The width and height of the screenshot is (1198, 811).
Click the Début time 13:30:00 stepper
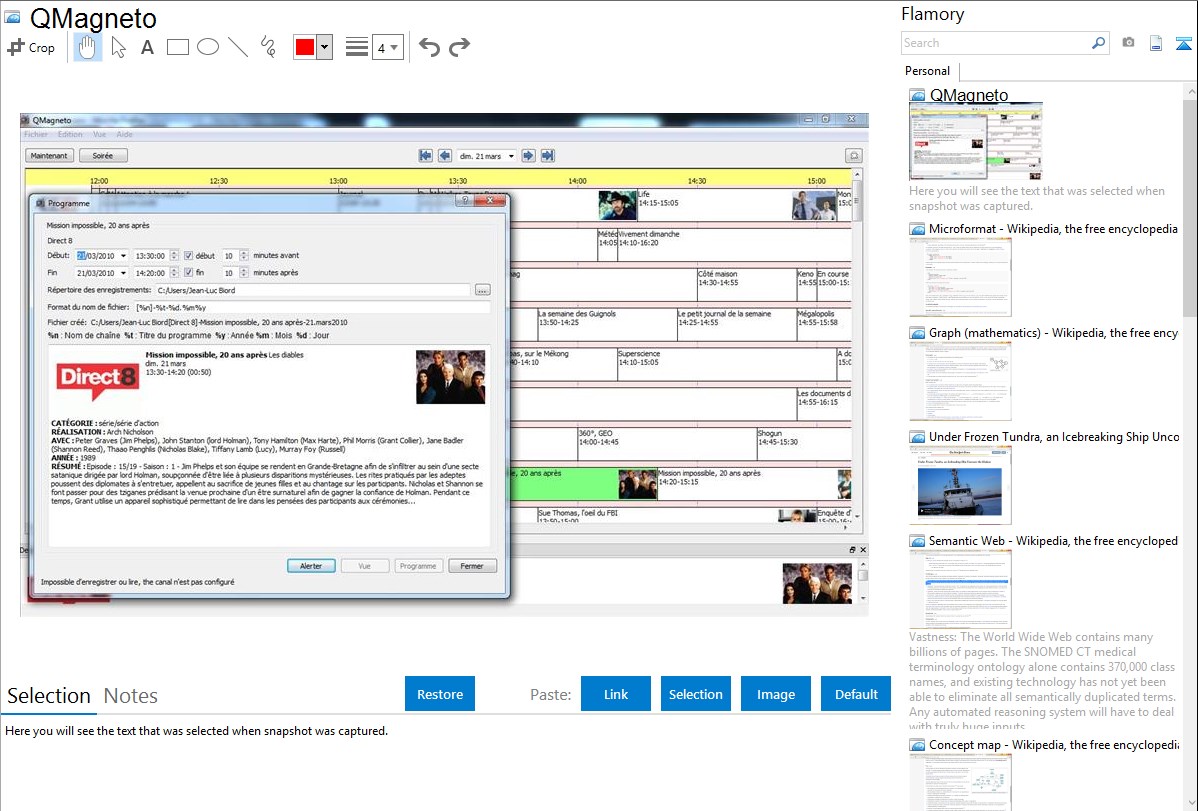click(x=174, y=256)
